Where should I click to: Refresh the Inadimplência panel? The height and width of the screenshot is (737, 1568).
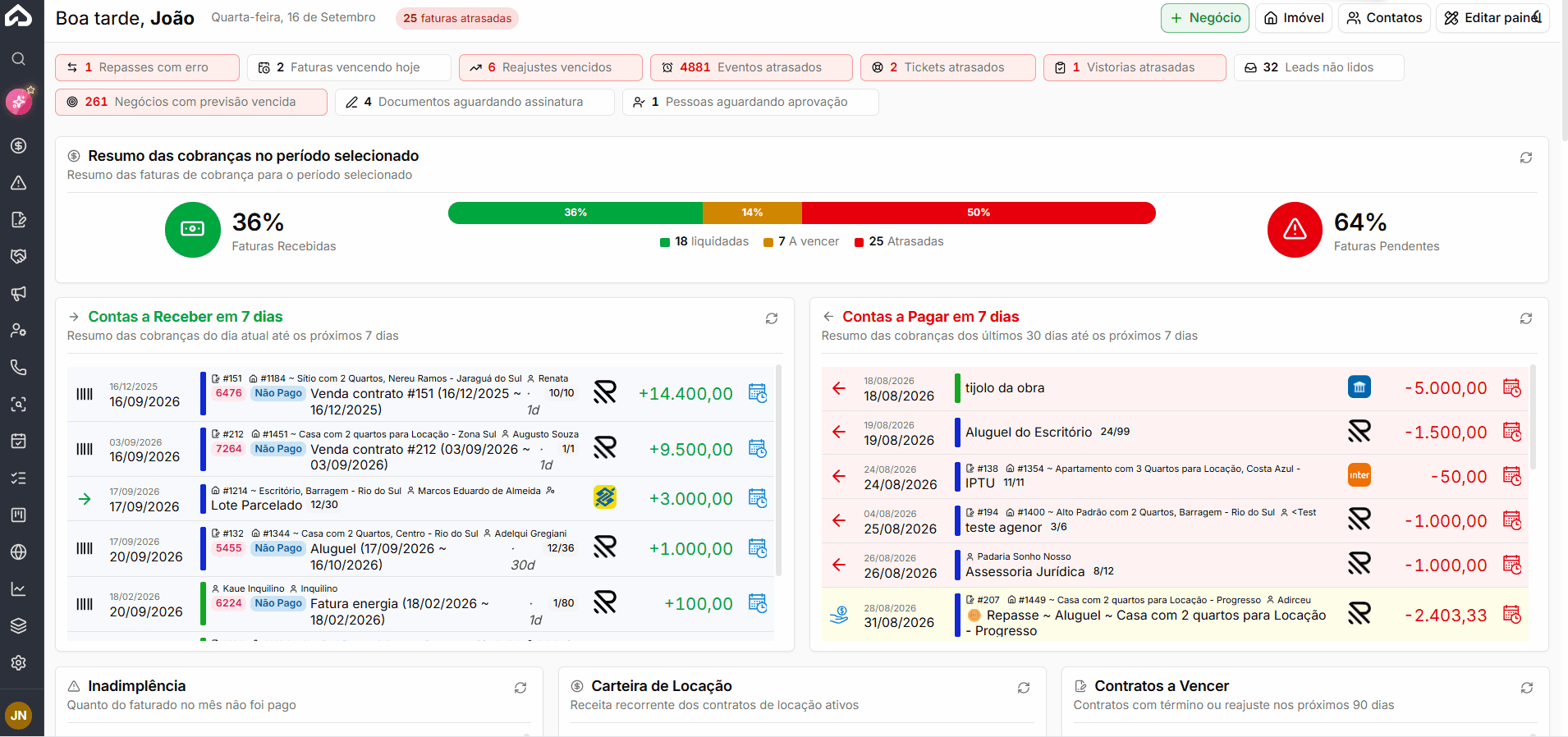(x=520, y=688)
